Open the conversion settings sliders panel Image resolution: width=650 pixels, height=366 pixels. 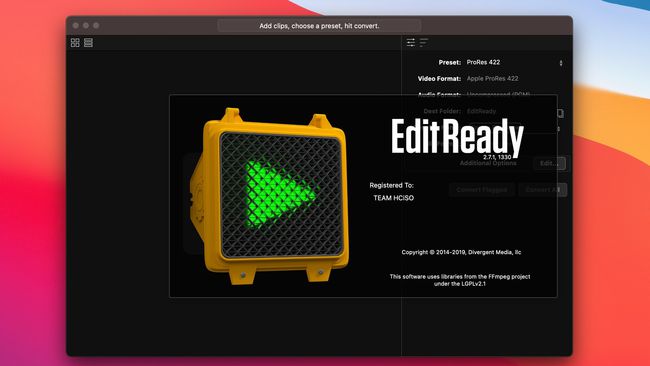pos(411,42)
